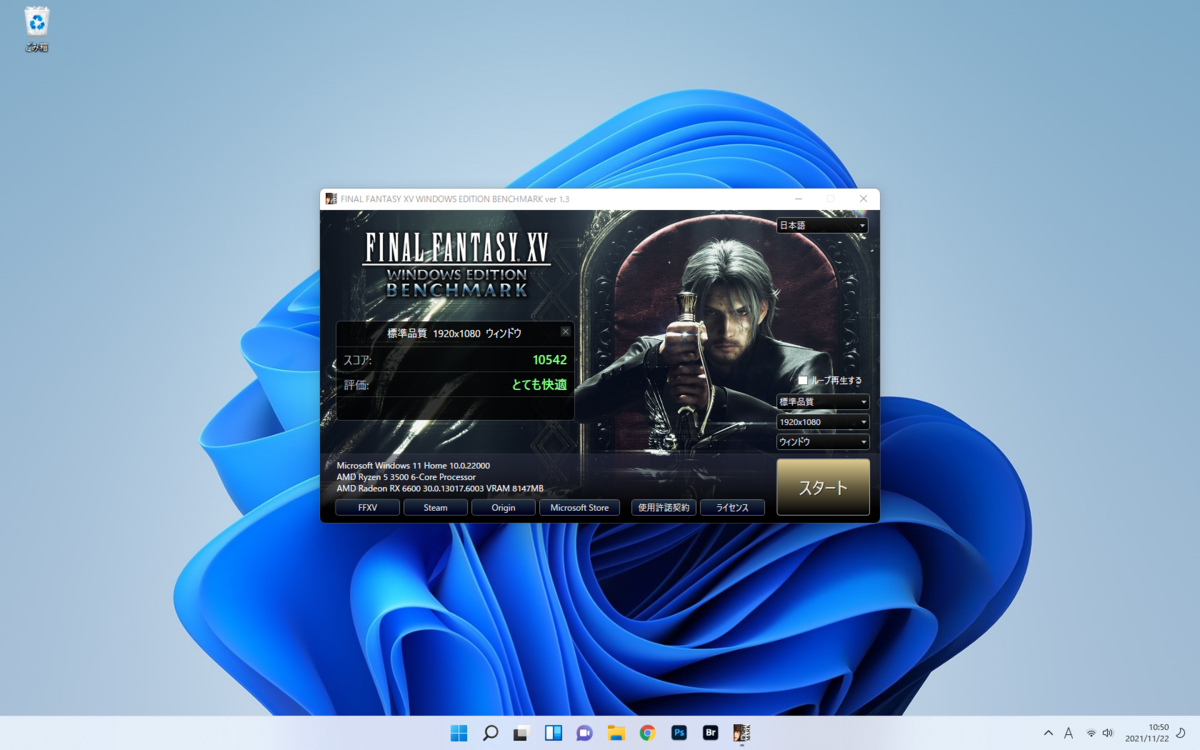Open network Wi-Fi tray icon
Image resolution: width=1200 pixels, height=750 pixels.
click(x=1091, y=733)
